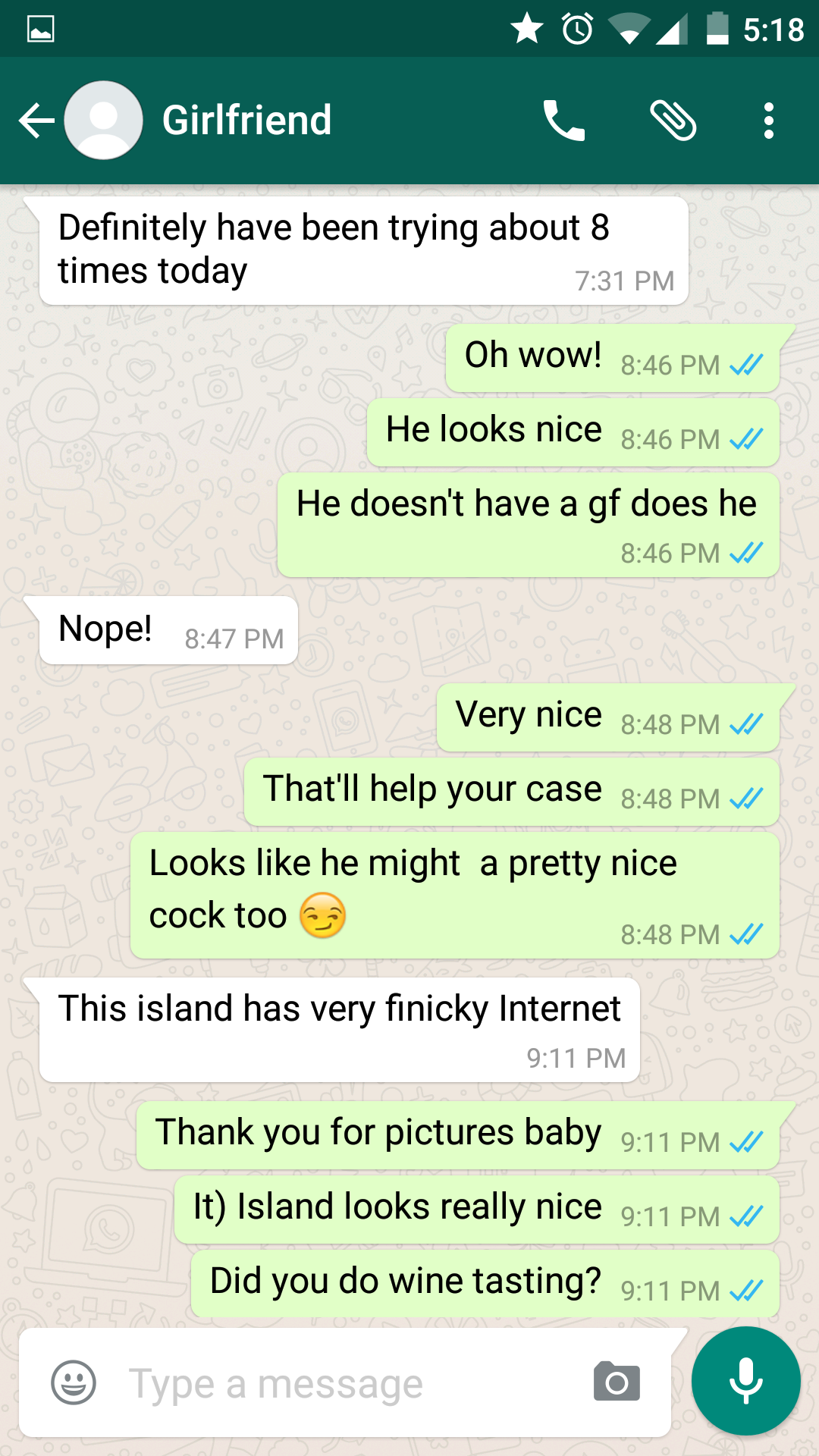
Task: Tap the camera icon in message bar
Action: click(x=617, y=1382)
